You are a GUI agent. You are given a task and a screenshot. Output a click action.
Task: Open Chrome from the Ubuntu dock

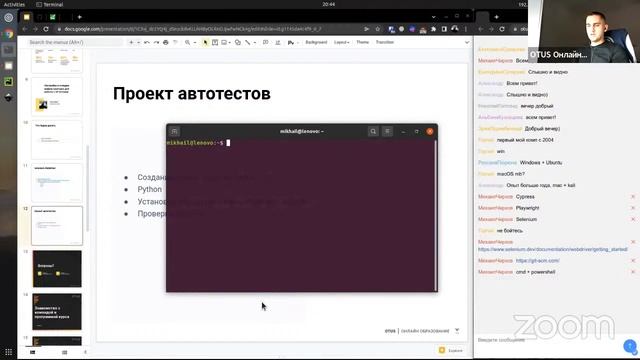click(9, 34)
